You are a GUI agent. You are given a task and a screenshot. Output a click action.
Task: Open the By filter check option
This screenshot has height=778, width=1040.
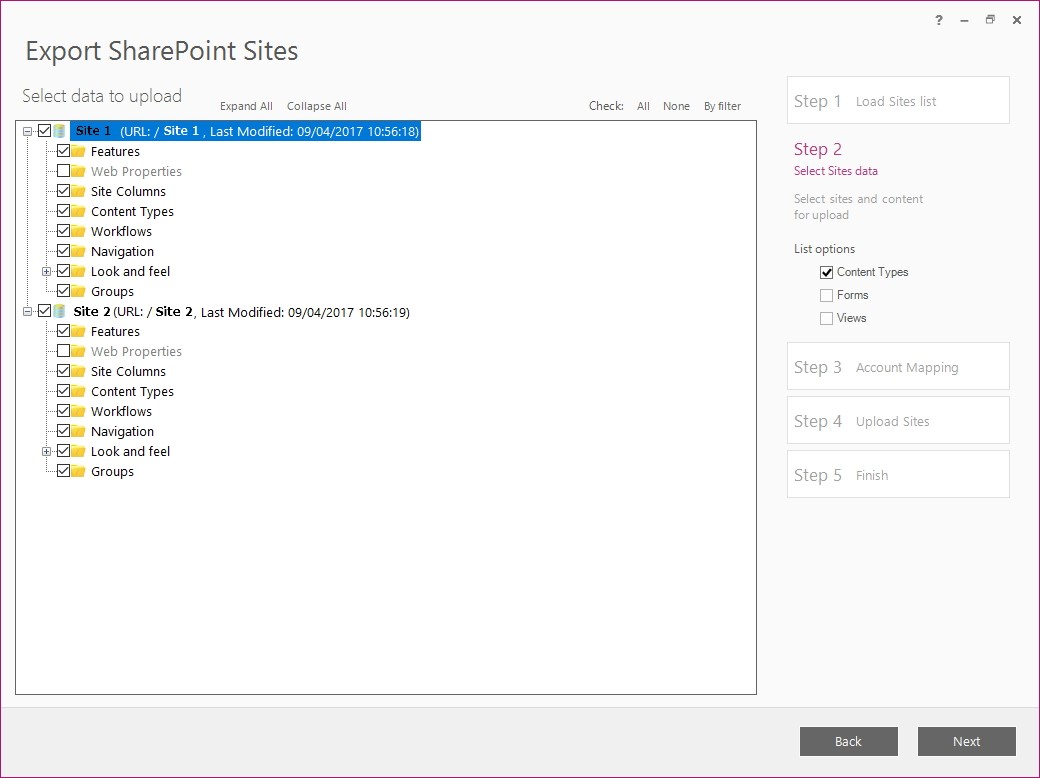(722, 106)
